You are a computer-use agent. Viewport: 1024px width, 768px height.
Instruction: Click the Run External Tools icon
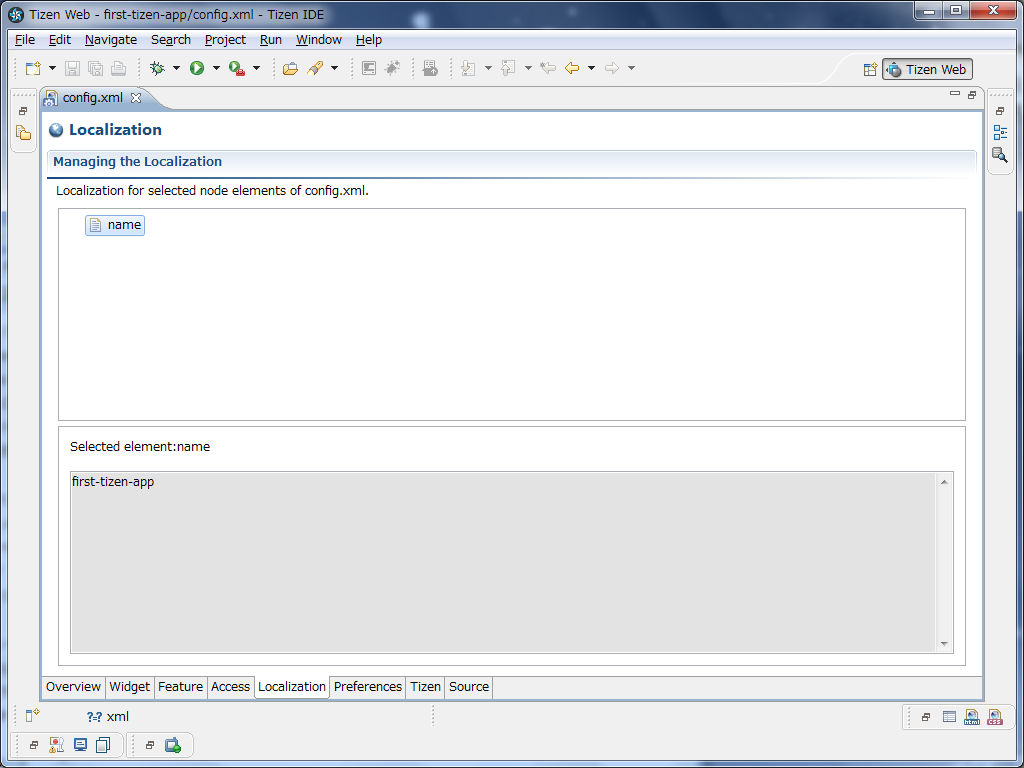pyautogui.click(x=236, y=68)
